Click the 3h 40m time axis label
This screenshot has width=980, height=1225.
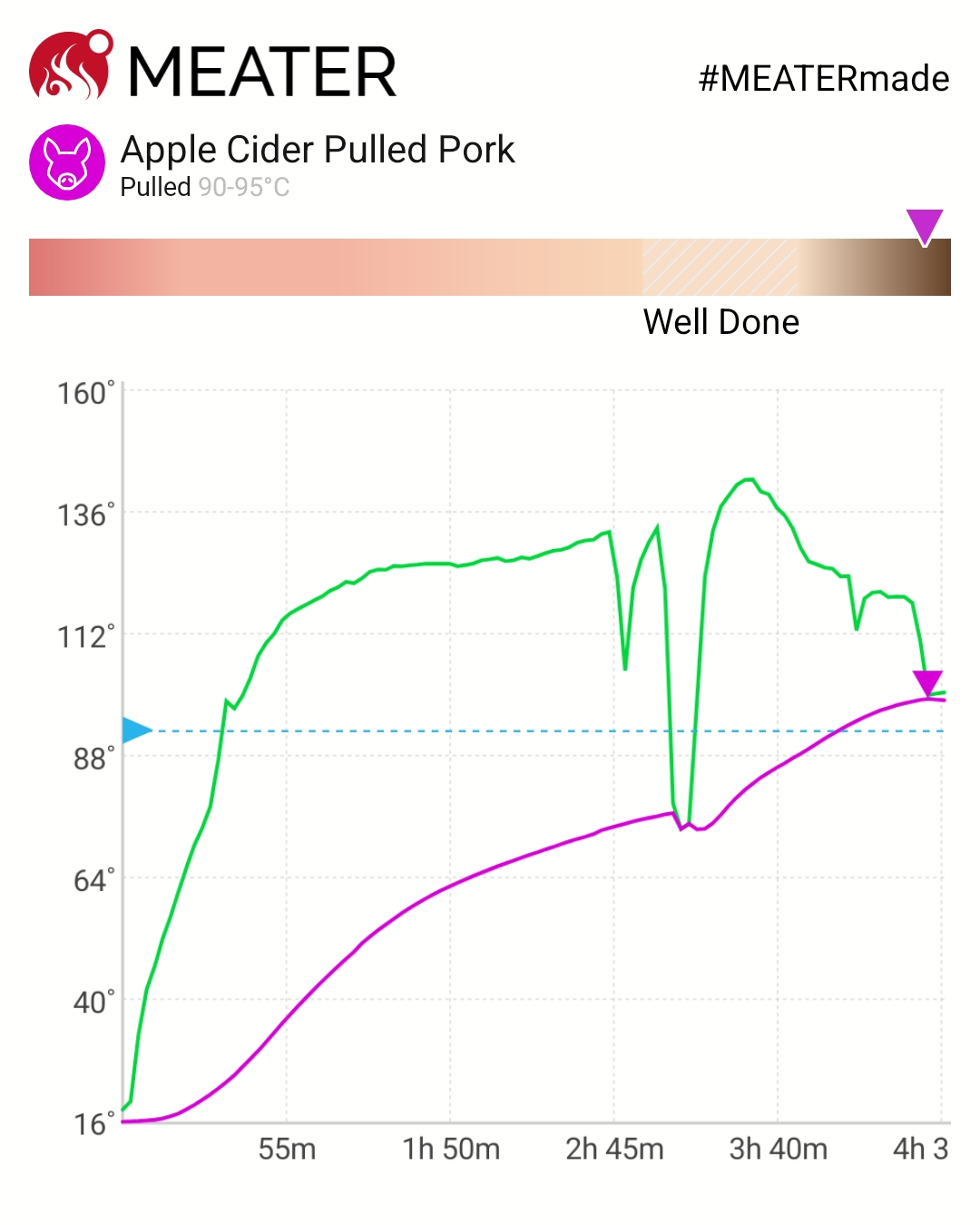click(x=778, y=1149)
